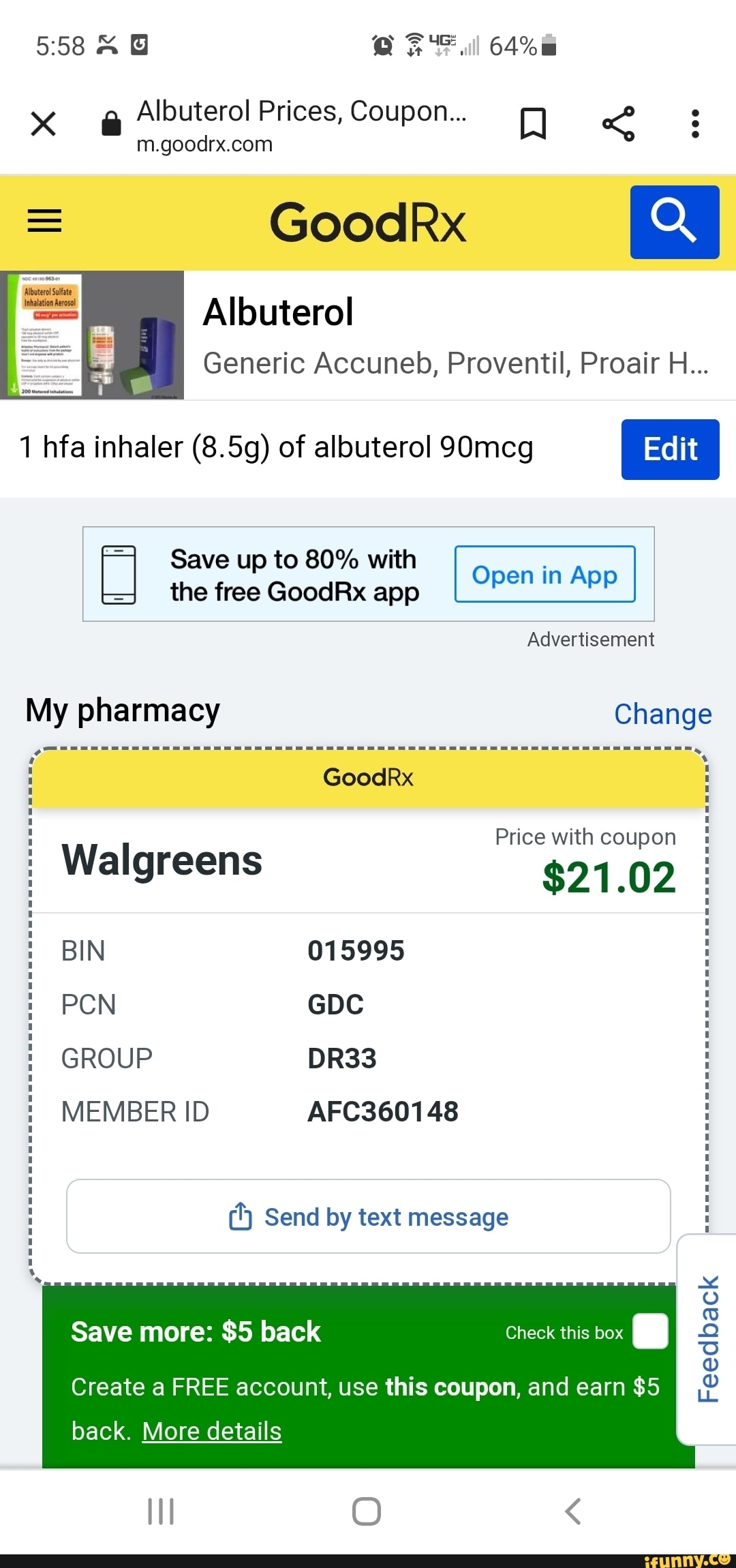
Task: Send coupon by text message
Action: click(369, 1216)
